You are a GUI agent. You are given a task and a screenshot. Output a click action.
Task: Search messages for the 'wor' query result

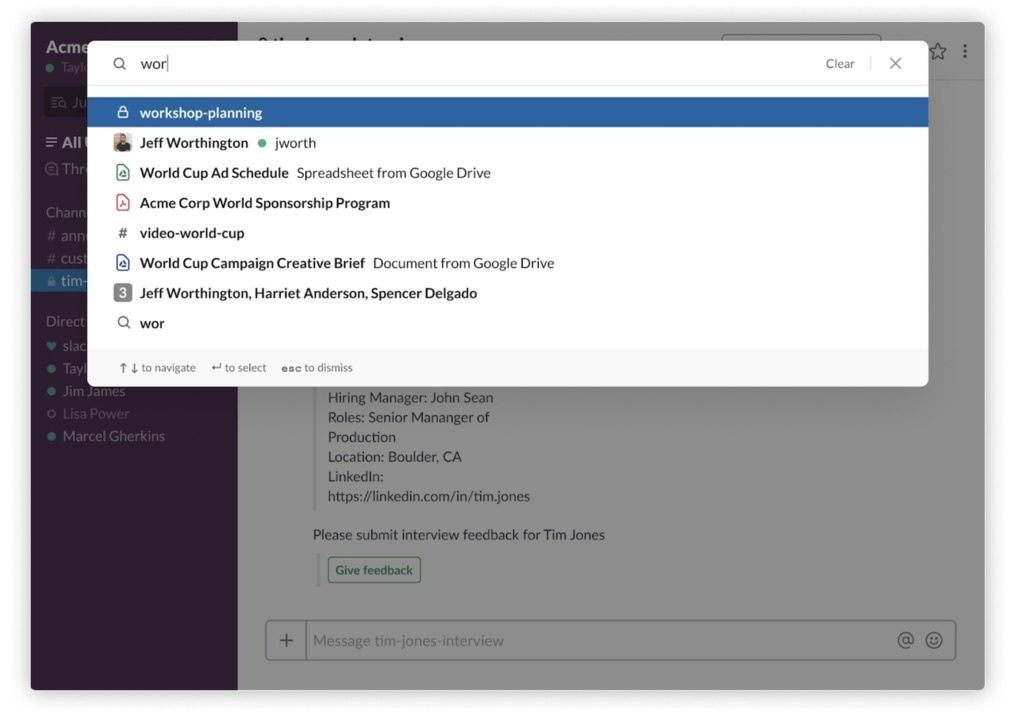507,323
